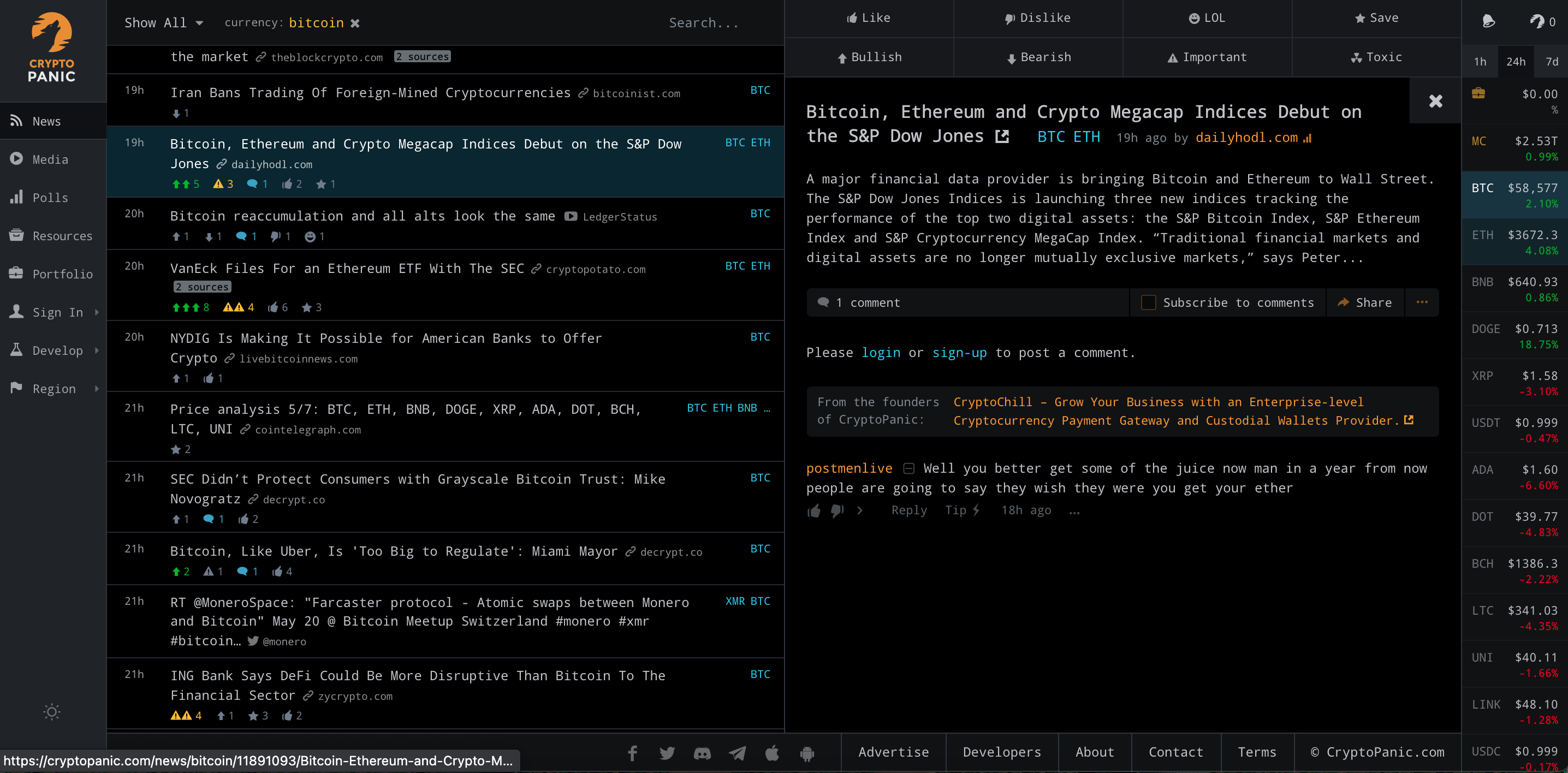Switch ticker to 7d tab
1568x773 pixels.
tap(1552, 62)
